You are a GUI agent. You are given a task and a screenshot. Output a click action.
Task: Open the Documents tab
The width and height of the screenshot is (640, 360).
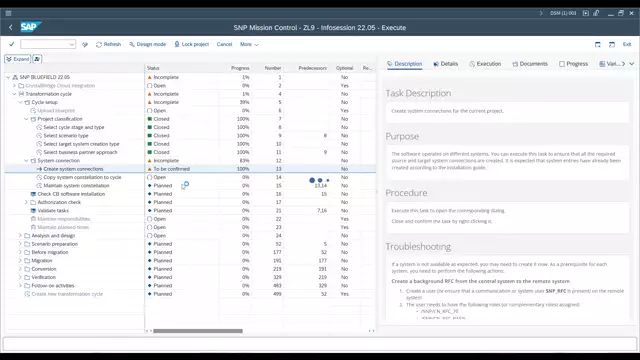pos(530,64)
